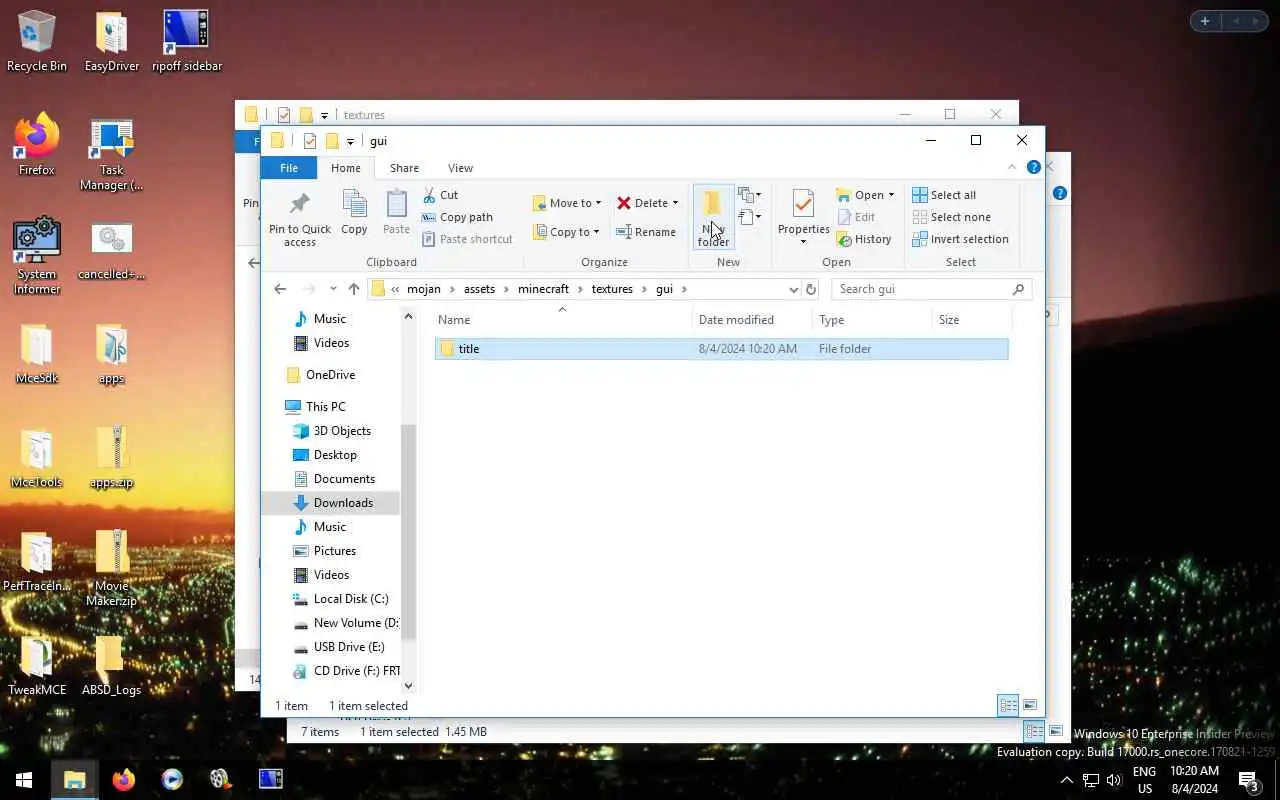The height and width of the screenshot is (800, 1280).
Task: Sort by the Type column header
Action: 872,320
